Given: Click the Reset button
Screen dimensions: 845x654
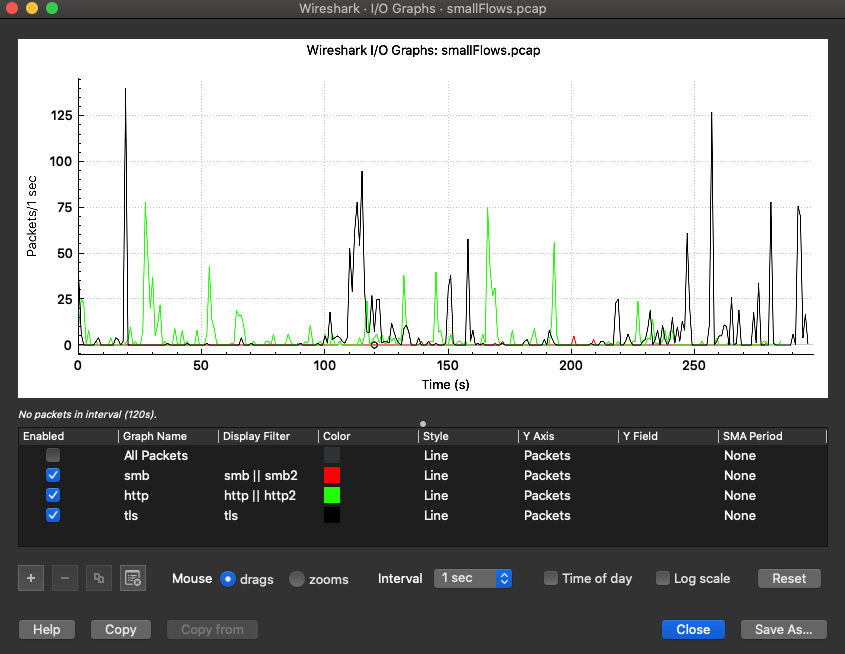Looking at the screenshot, I should point(789,578).
